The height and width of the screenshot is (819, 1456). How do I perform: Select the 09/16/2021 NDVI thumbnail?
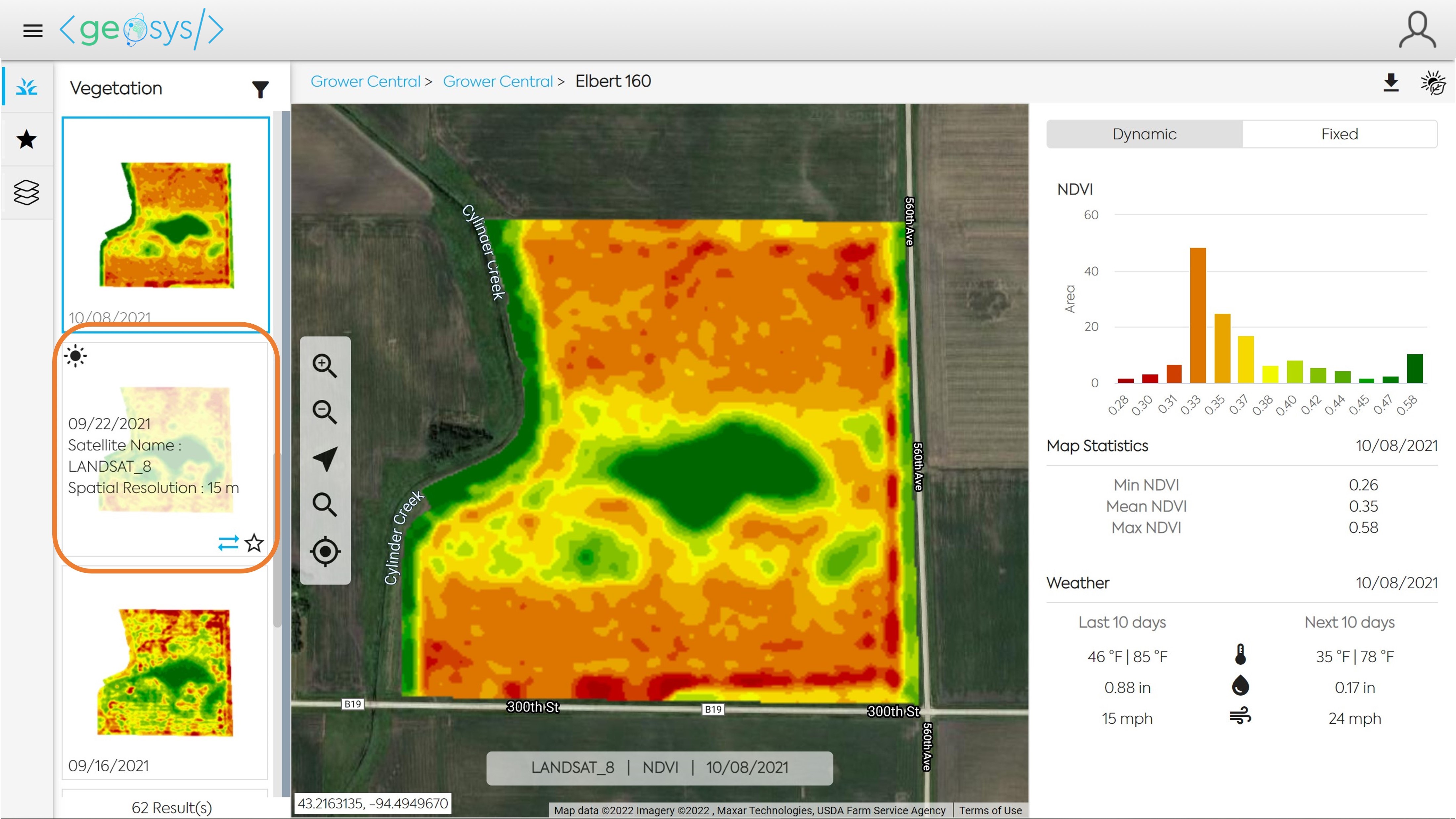[x=165, y=673]
